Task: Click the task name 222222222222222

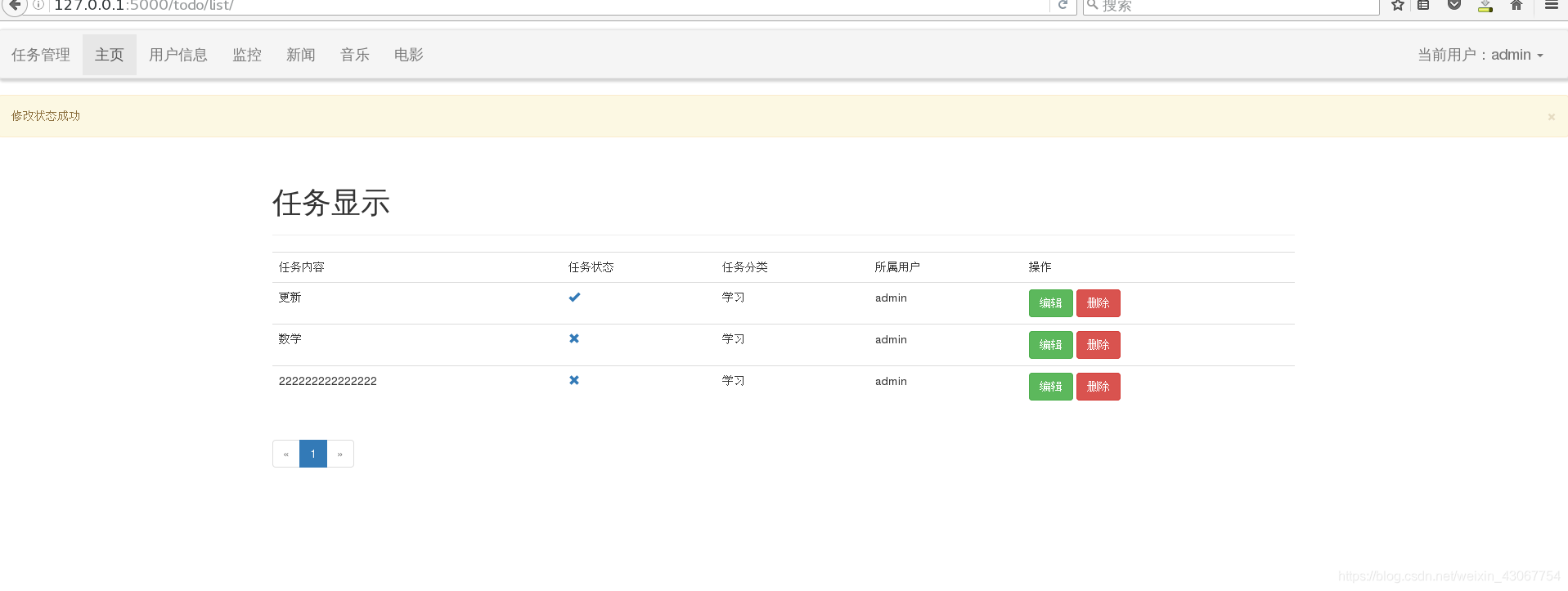Action: (x=328, y=381)
